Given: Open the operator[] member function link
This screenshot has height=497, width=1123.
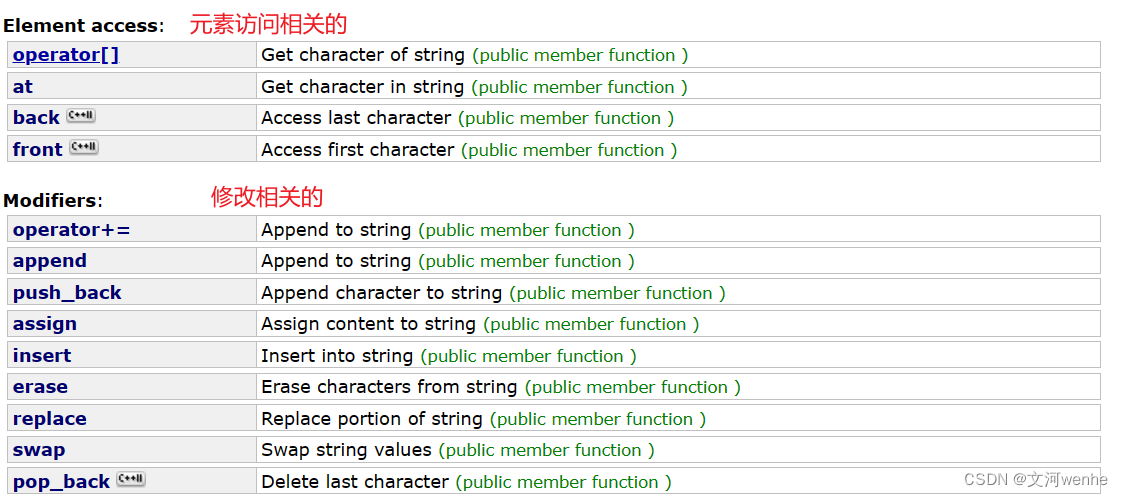Looking at the screenshot, I should [x=66, y=55].
